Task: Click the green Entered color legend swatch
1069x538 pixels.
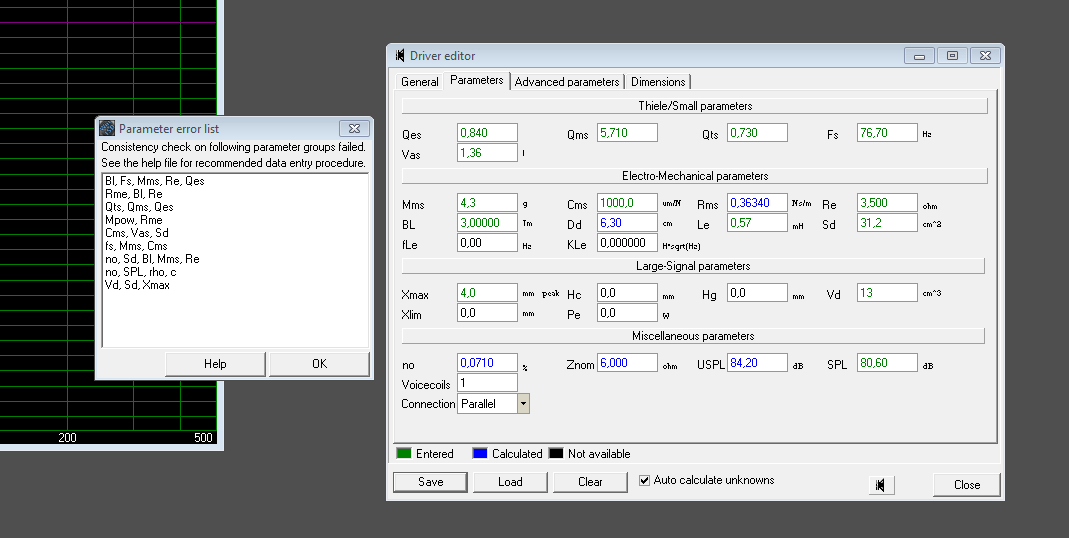Action: pyautogui.click(x=404, y=454)
